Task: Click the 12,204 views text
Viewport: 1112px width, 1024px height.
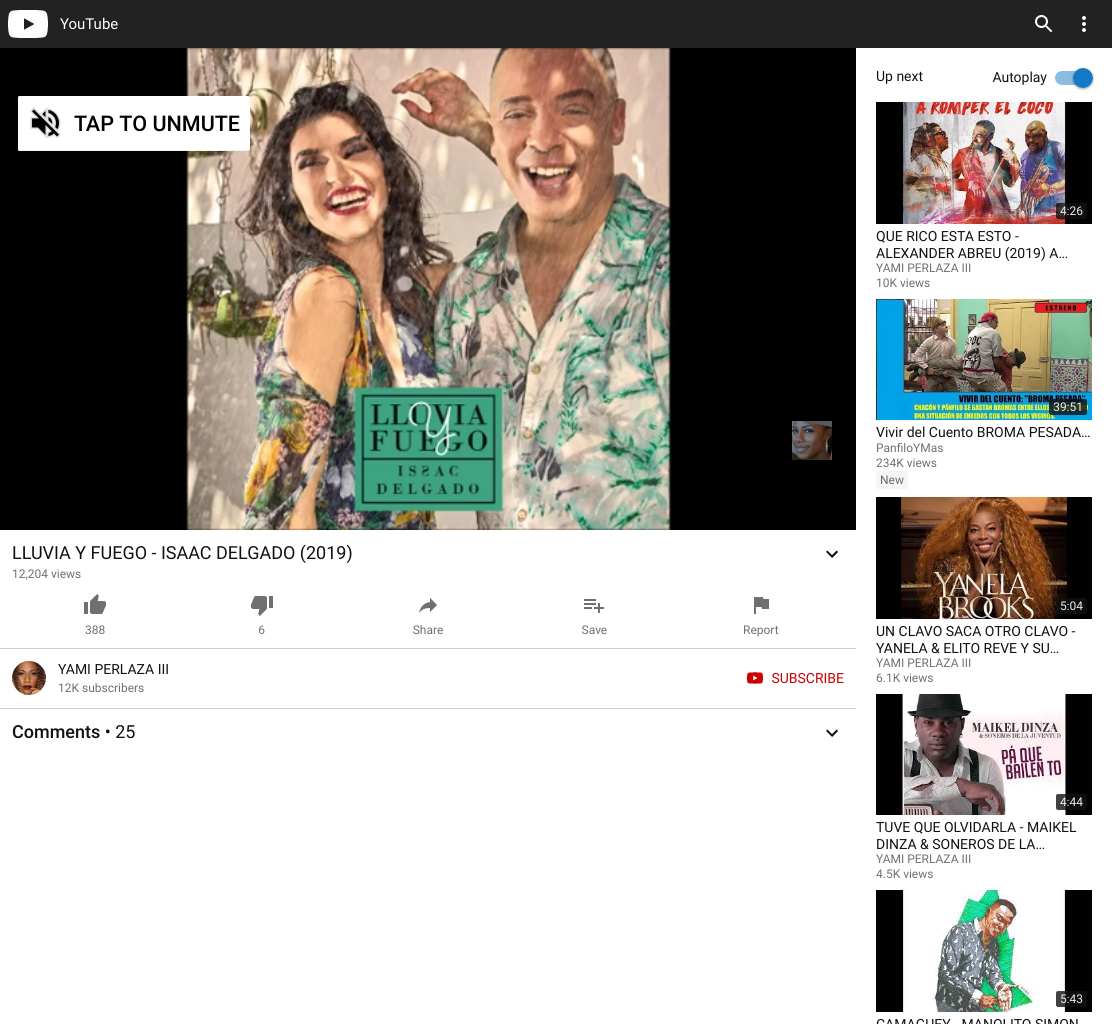Action: (x=46, y=574)
